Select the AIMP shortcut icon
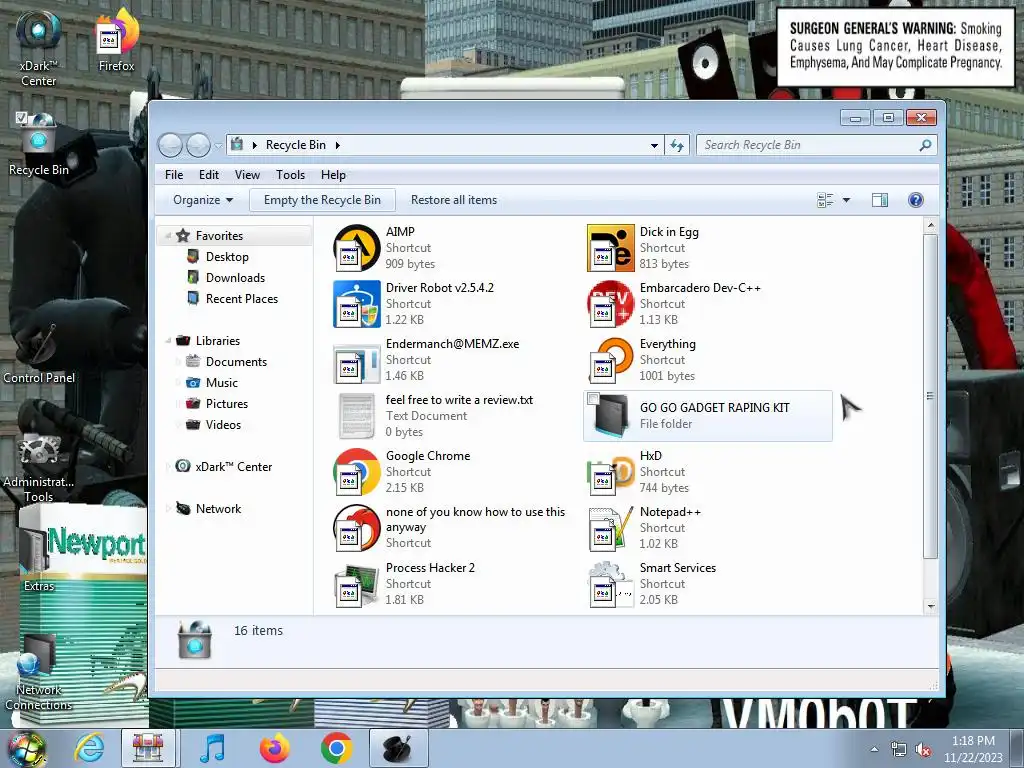The width and height of the screenshot is (1024, 768). click(357, 248)
